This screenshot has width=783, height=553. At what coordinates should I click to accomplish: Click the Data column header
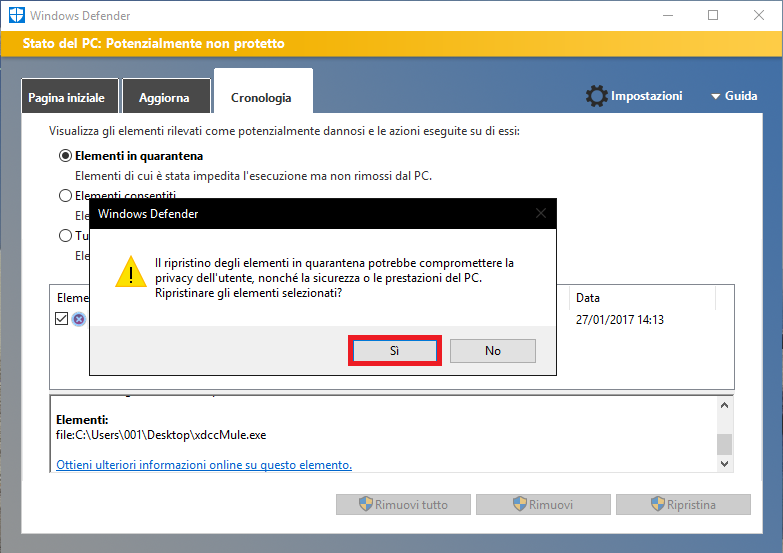click(x=588, y=298)
